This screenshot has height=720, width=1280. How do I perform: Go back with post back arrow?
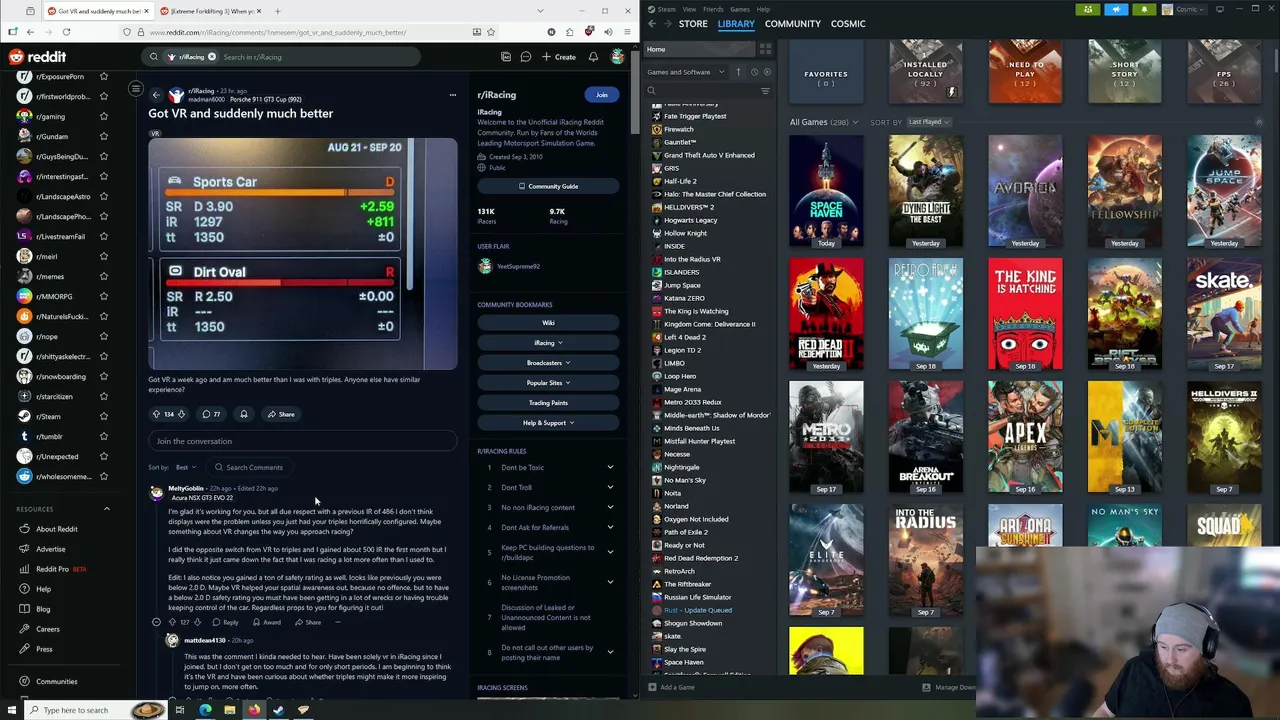click(x=156, y=95)
